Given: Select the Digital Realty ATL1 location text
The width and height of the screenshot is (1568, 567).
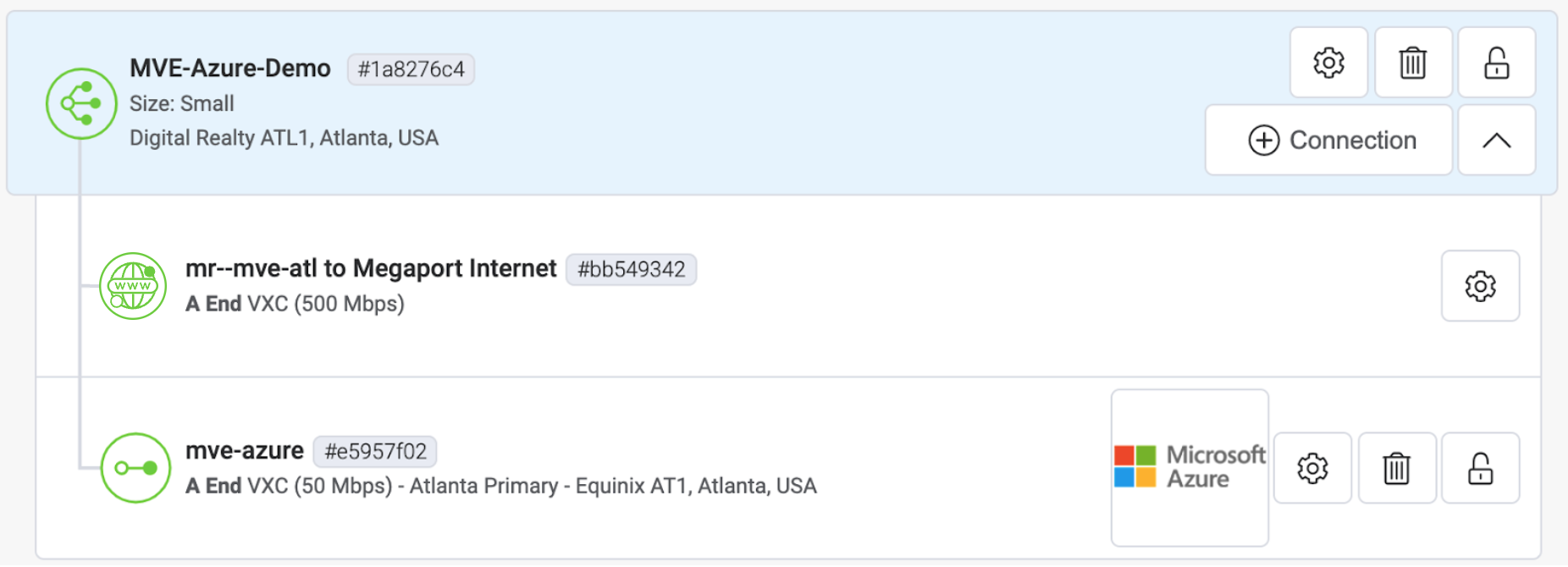Looking at the screenshot, I should point(284,138).
